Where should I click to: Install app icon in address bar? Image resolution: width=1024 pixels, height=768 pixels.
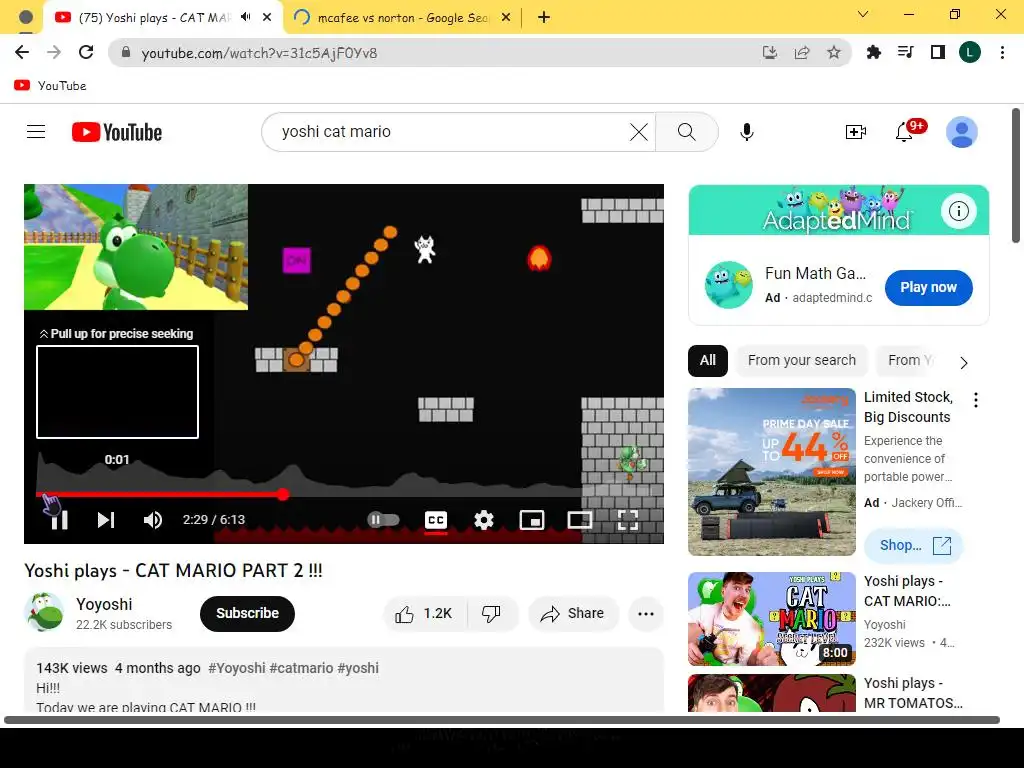click(770, 52)
